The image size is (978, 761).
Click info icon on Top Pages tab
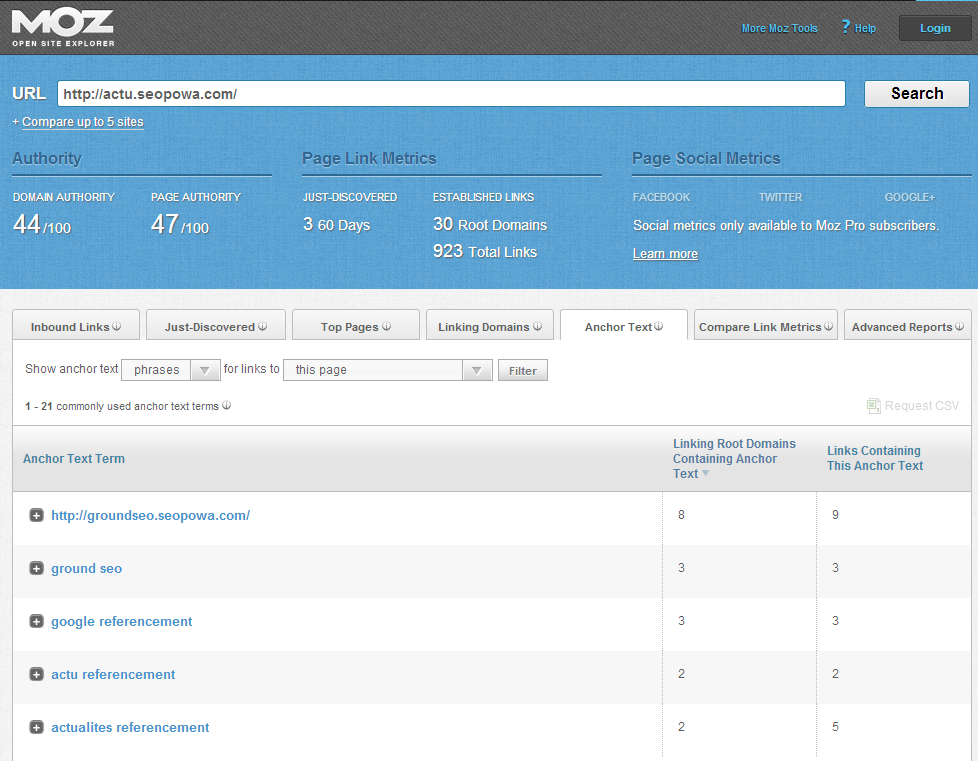click(x=386, y=327)
